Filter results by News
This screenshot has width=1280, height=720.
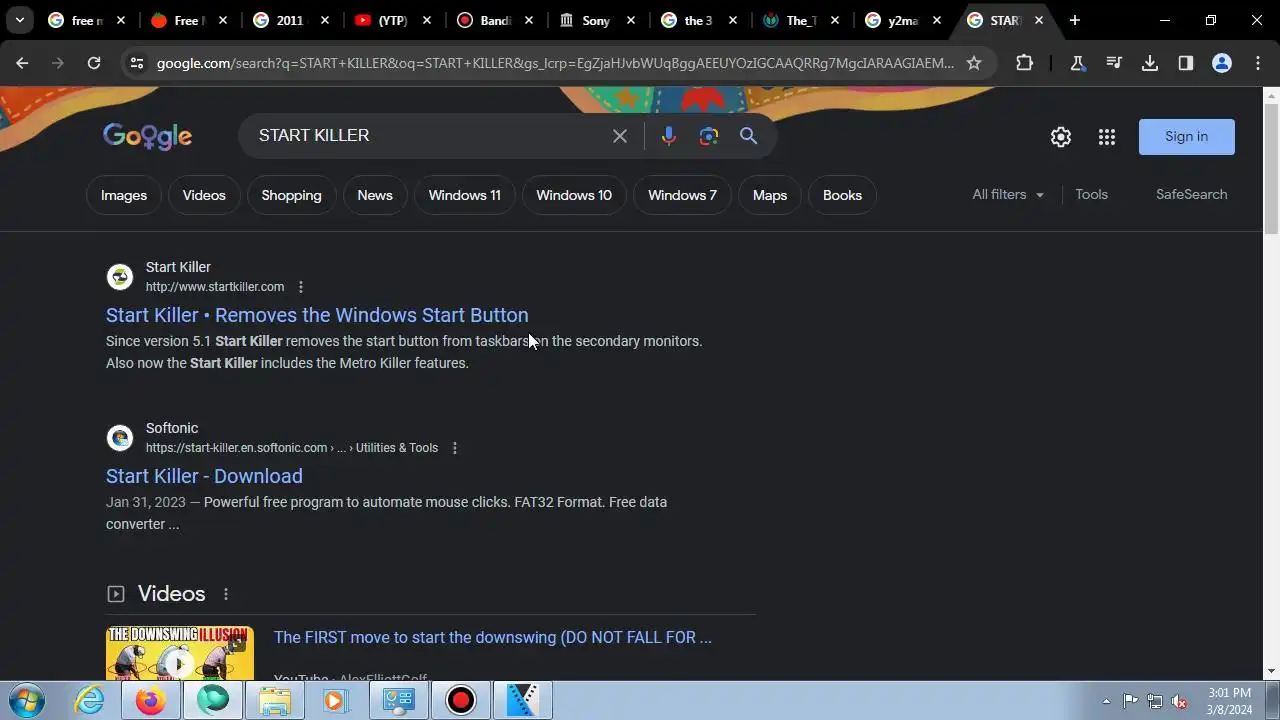pyautogui.click(x=375, y=195)
